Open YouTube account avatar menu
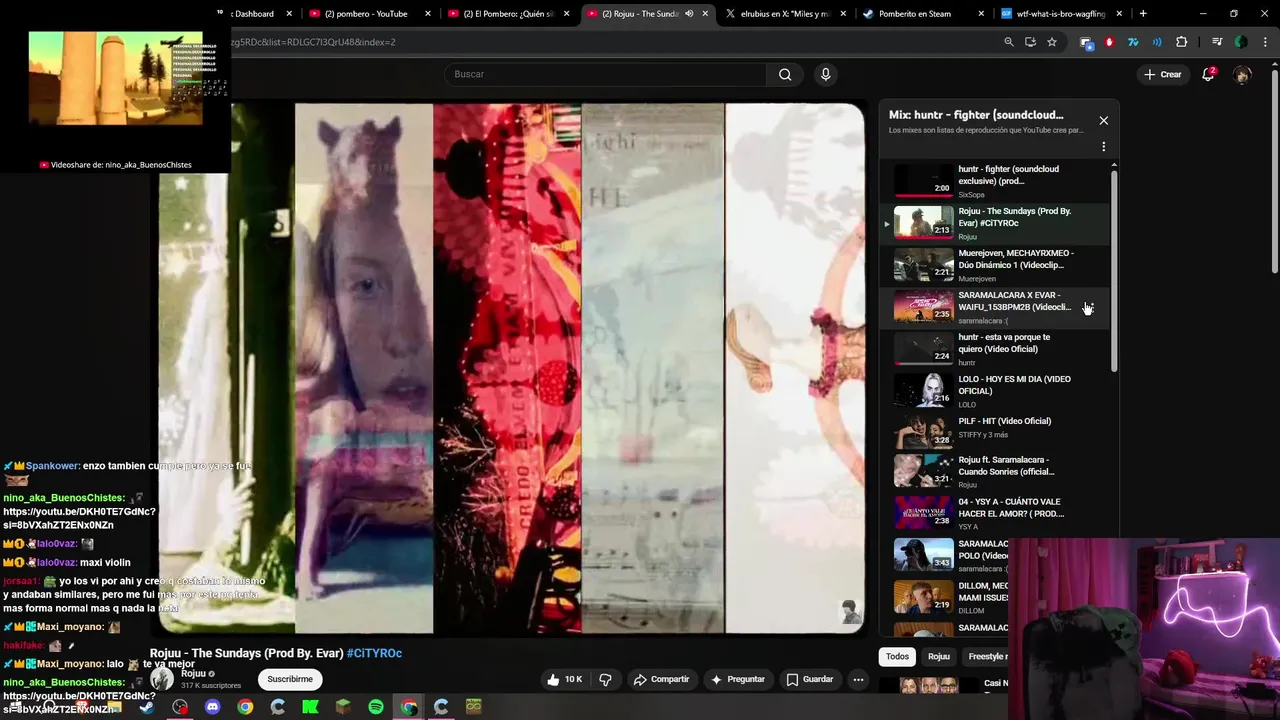This screenshot has height=720, width=1280. [1242, 75]
